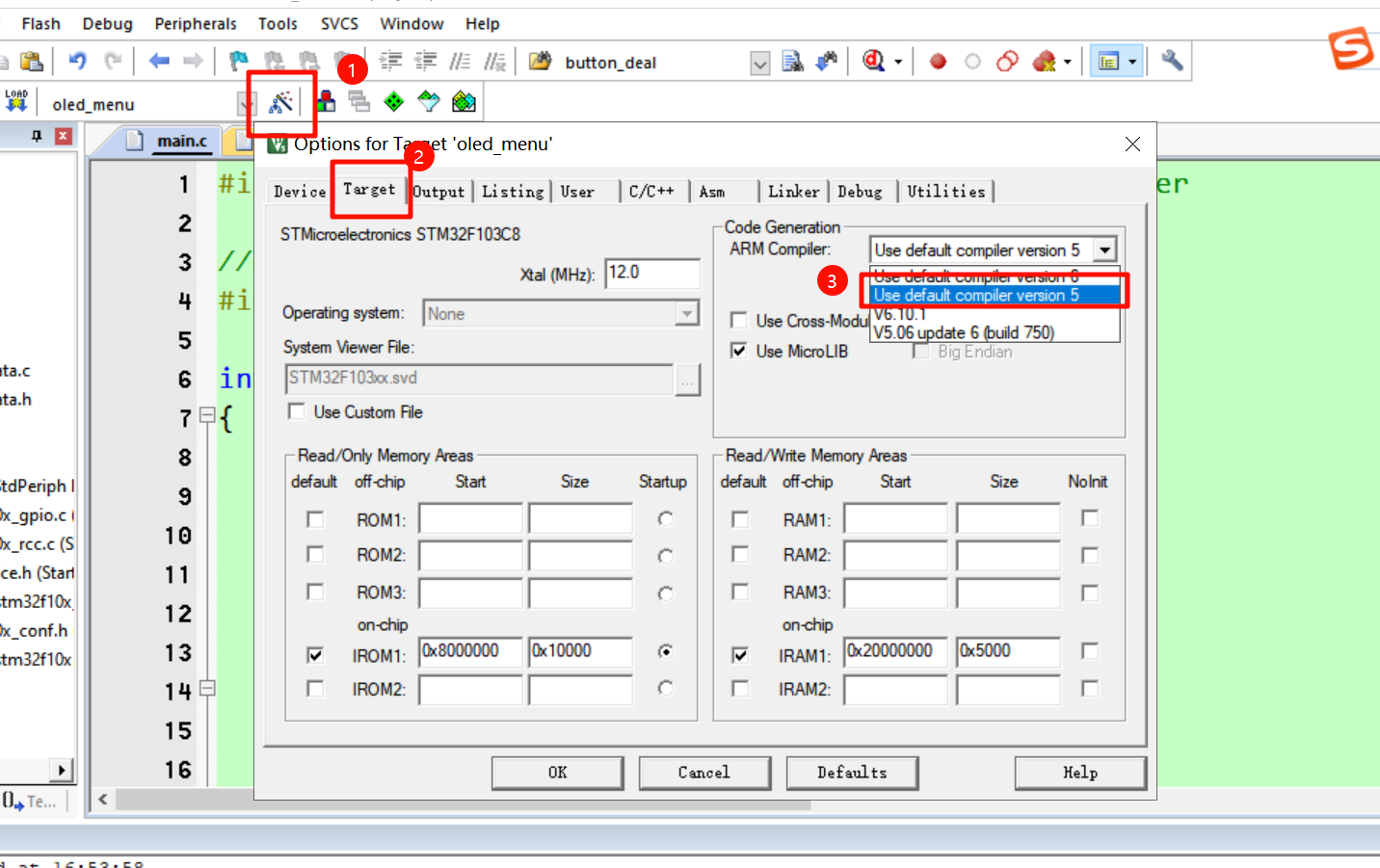The height and width of the screenshot is (868, 1380).
Task: Insert breakpoint with the red dot icon
Action: tap(938, 62)
